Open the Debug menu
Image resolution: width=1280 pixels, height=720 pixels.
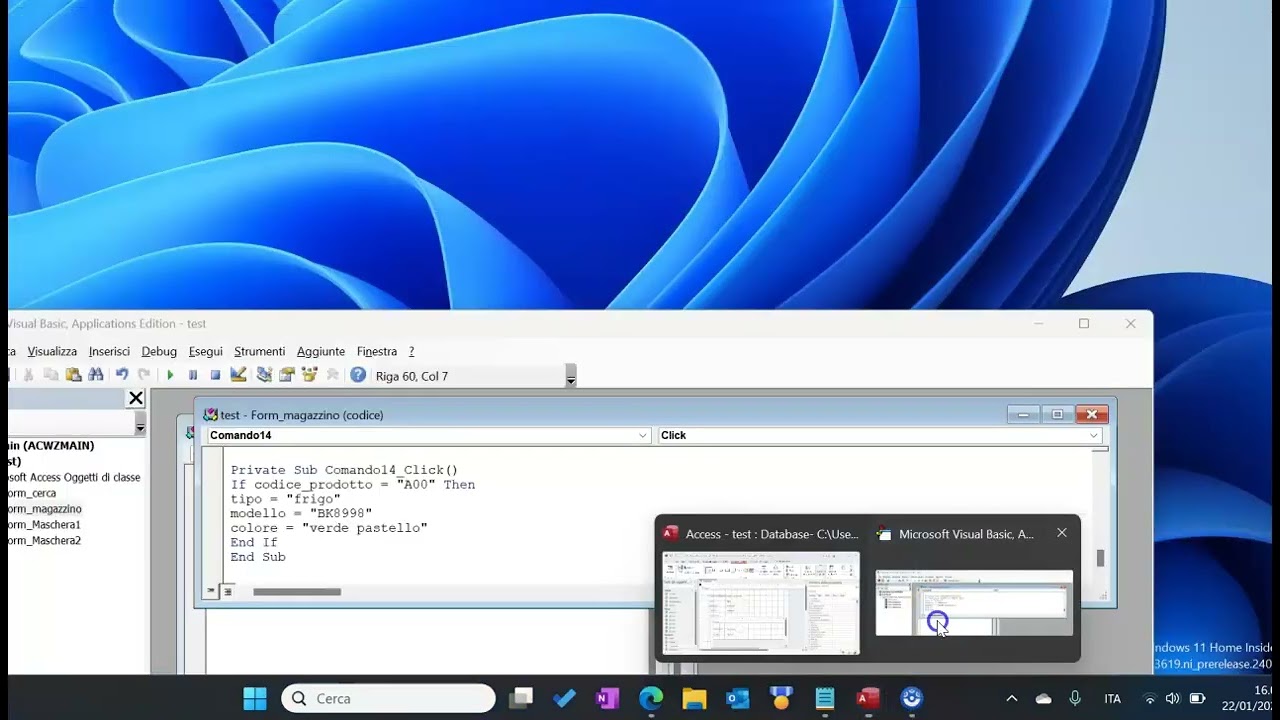pos(159,351)
